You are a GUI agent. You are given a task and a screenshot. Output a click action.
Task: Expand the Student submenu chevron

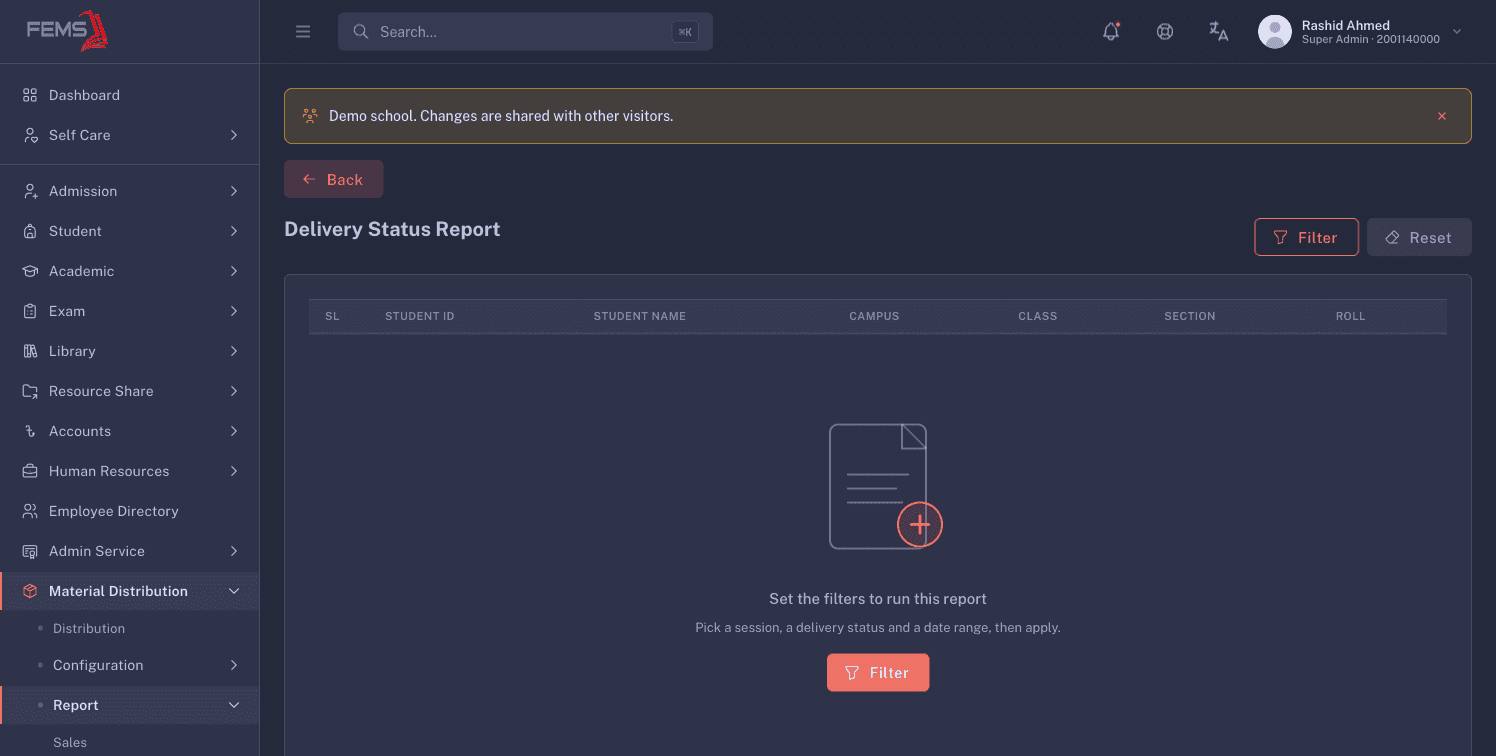(234, 231)
